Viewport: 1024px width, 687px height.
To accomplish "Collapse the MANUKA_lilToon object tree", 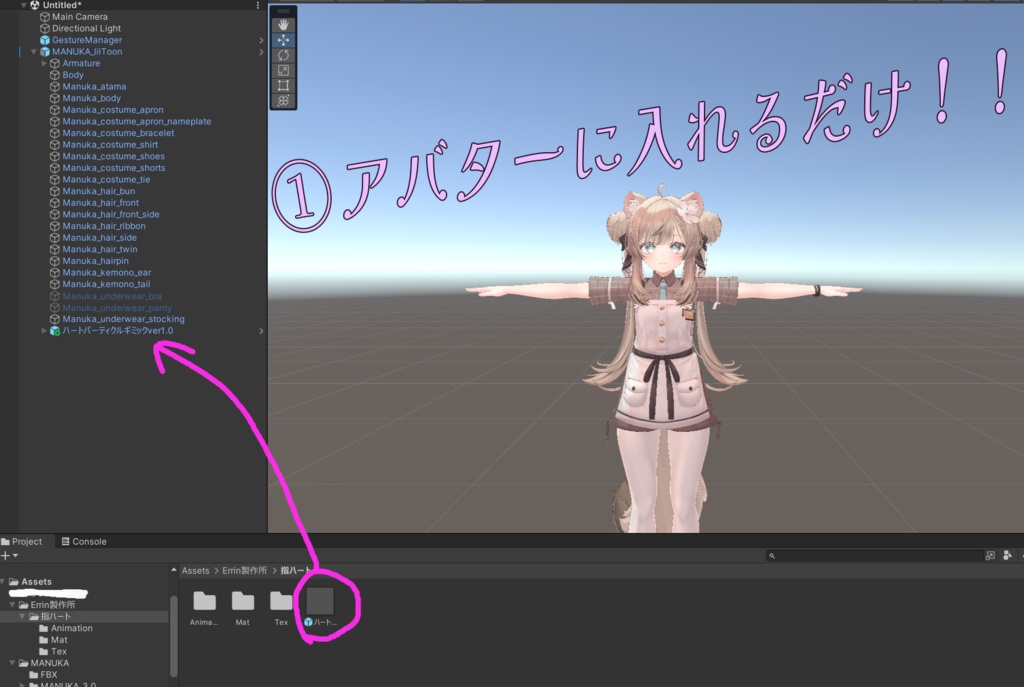I will tap(34, 52).
